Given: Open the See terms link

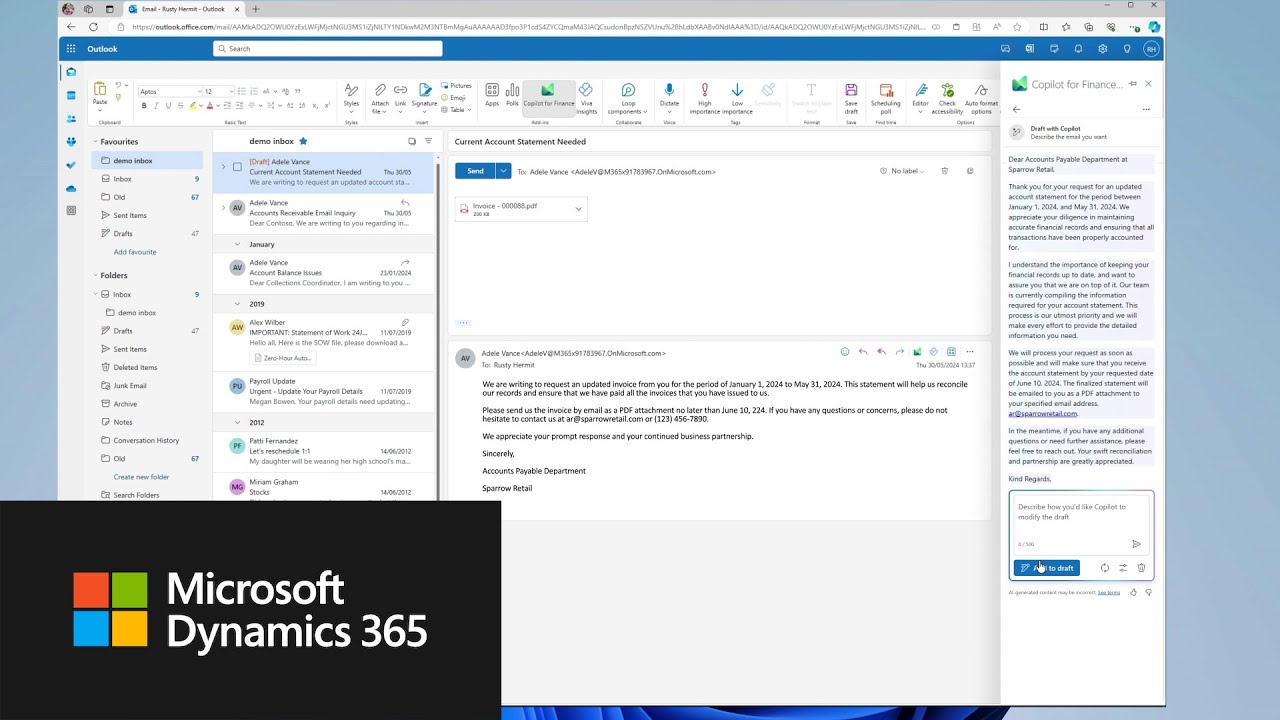Looking at the screenshot, I should [1109, 592].
